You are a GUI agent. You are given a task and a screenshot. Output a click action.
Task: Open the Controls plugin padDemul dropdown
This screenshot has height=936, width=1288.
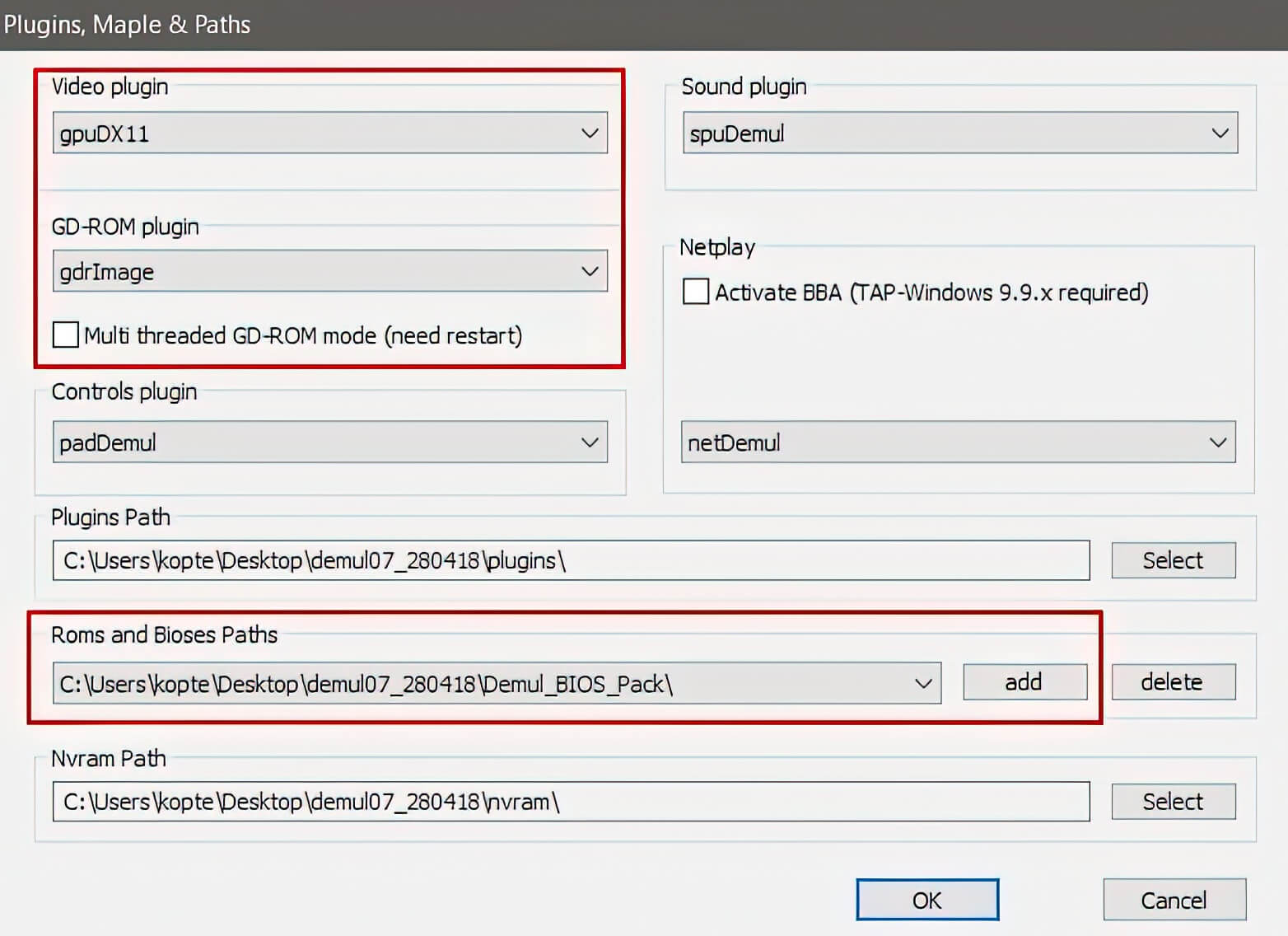329,442
